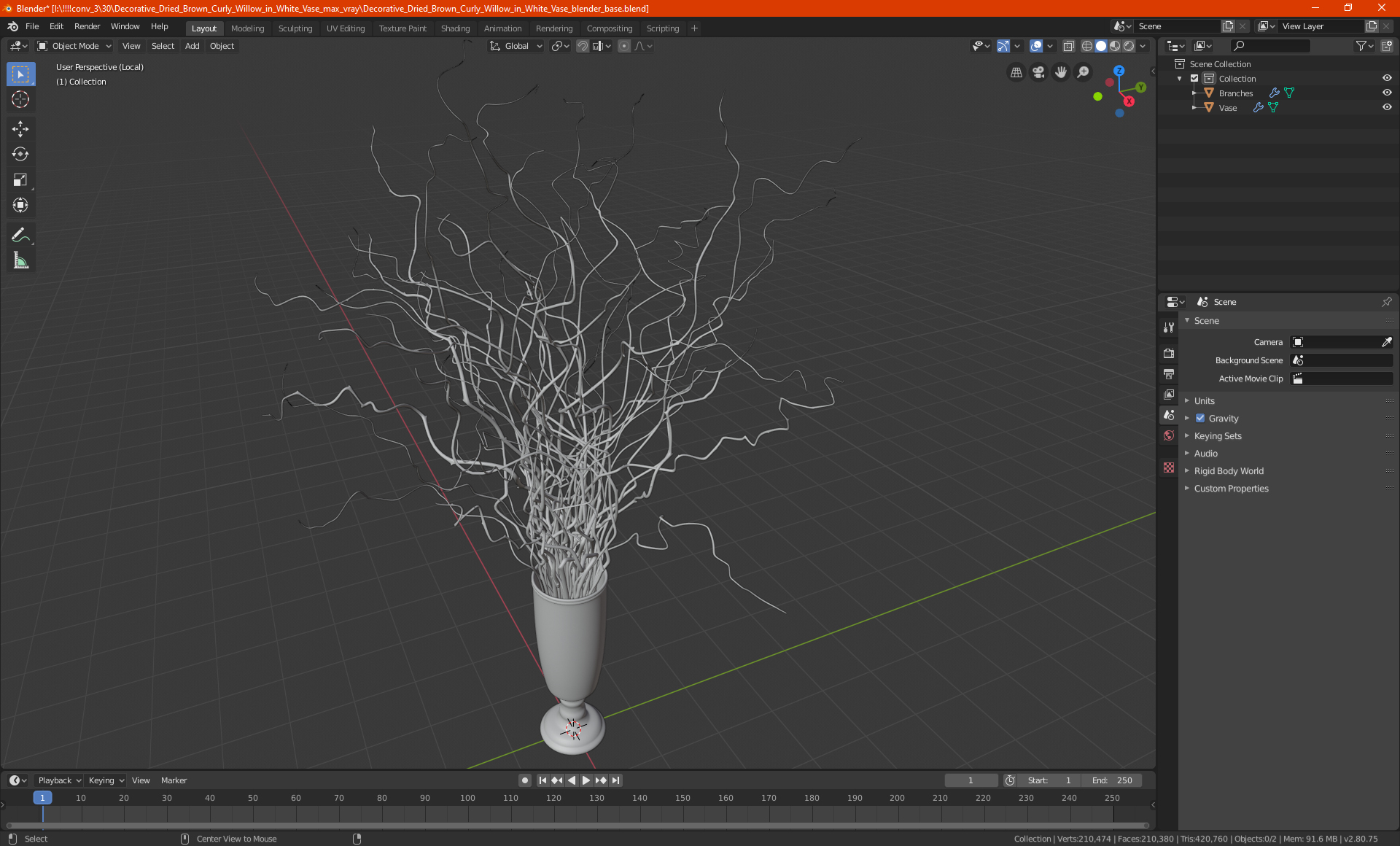This screenshot has height=846, width=1400.
Task: Hide the Vase object in outliner
Action: tap(1387, 107)
